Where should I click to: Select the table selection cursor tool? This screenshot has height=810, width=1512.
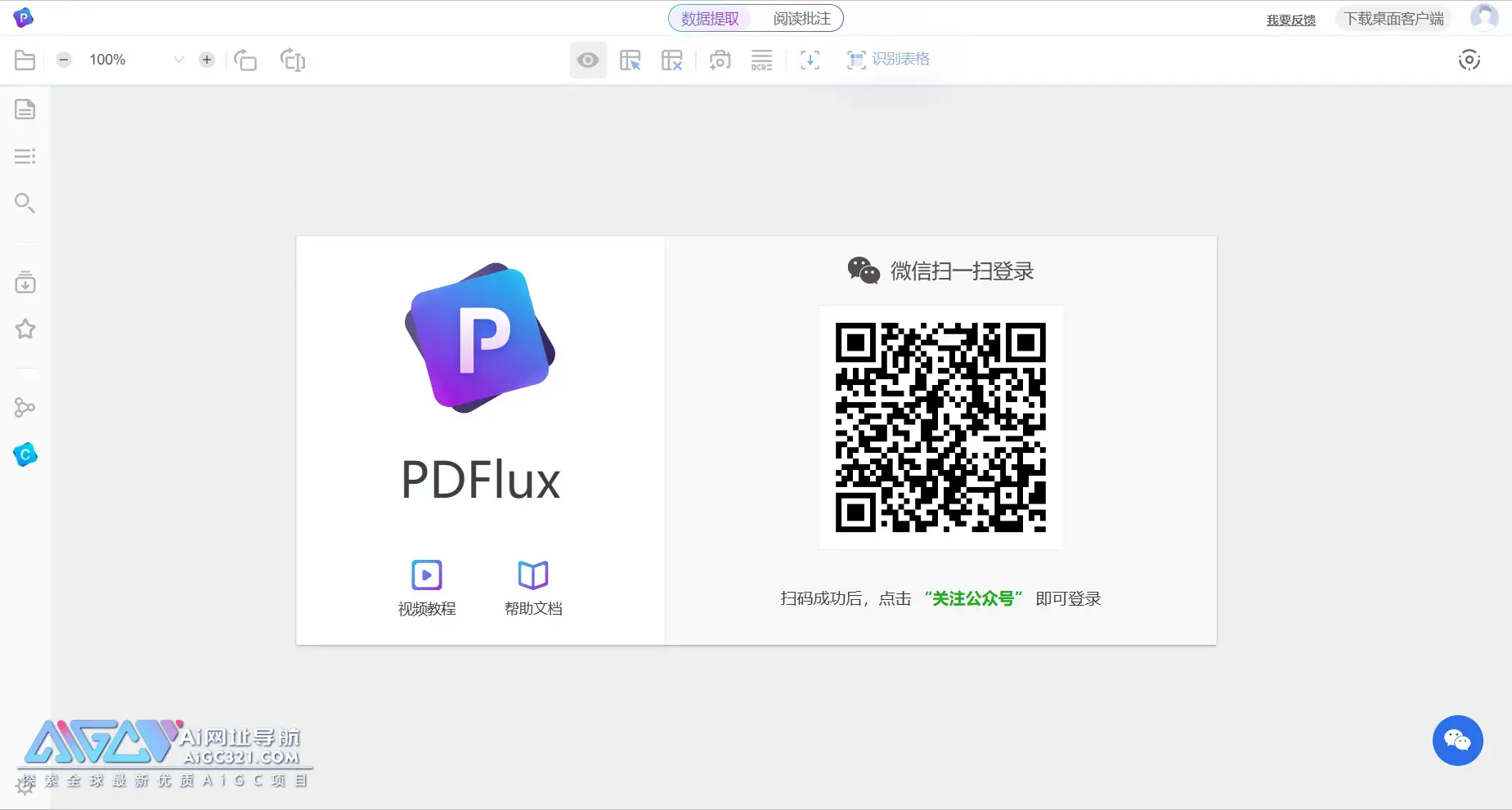[x=630, y=60]
